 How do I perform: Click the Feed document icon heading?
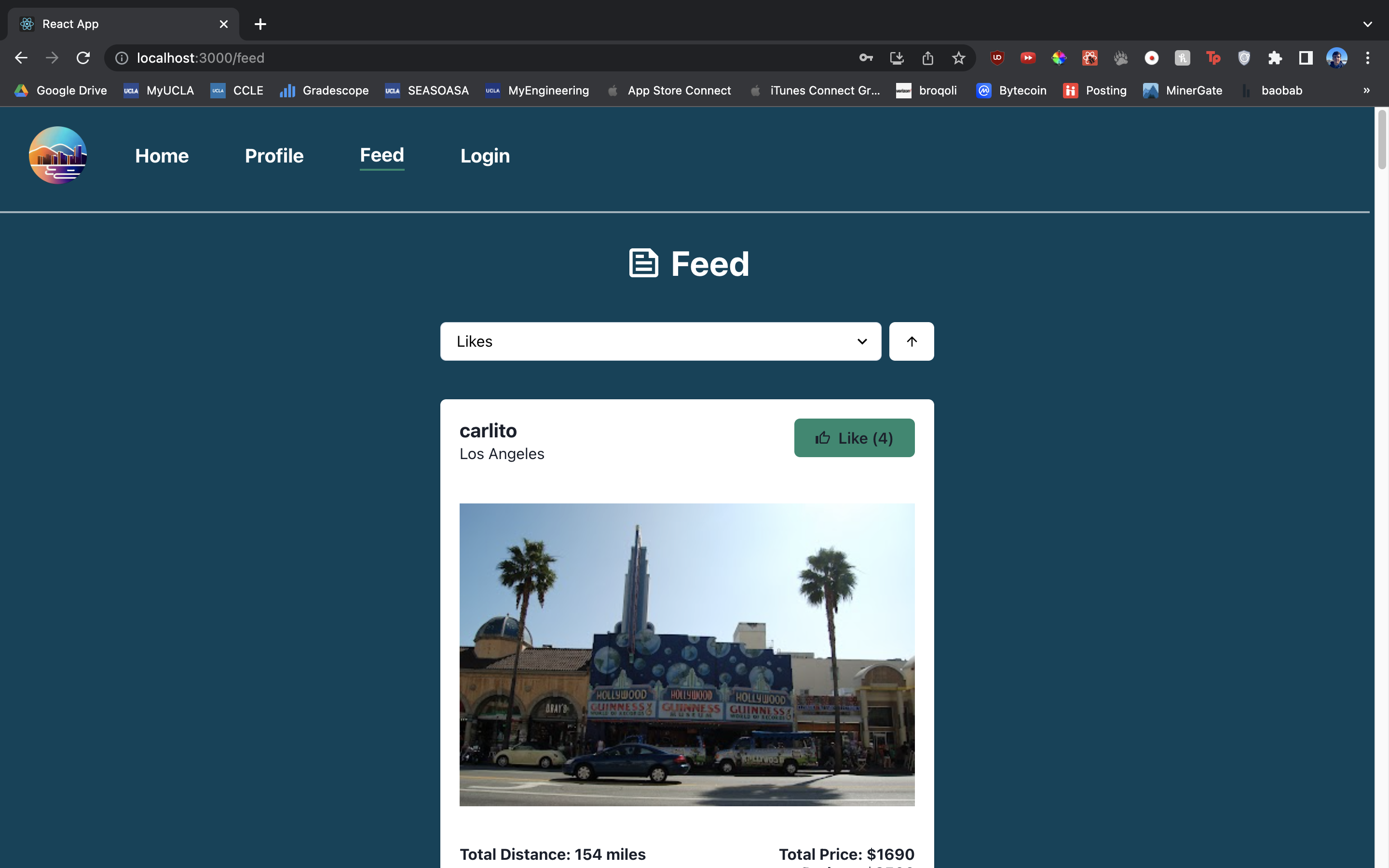(643, 263)
